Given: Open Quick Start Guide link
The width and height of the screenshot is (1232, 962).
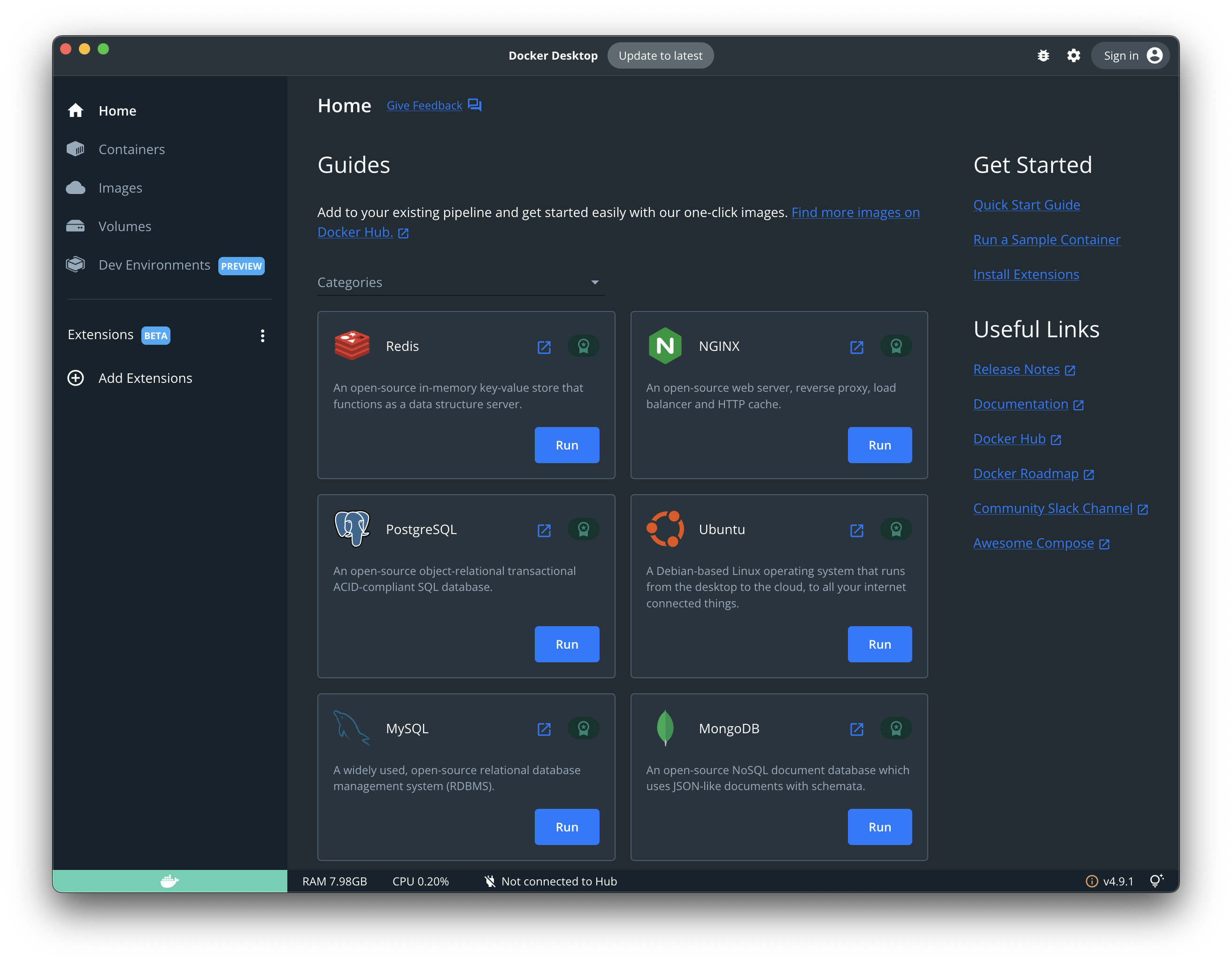Looking at the screenshot, I should (x=1027, y=205).
